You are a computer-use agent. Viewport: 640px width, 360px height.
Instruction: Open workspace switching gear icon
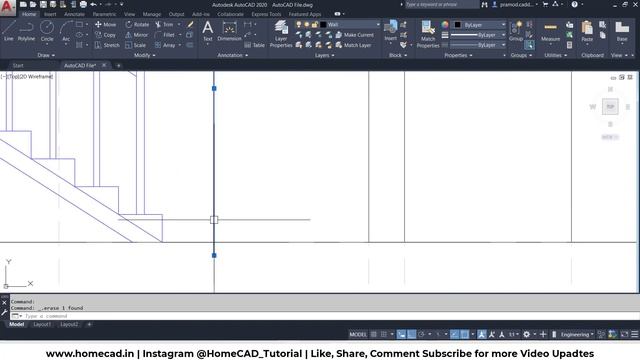coord(527,334)
